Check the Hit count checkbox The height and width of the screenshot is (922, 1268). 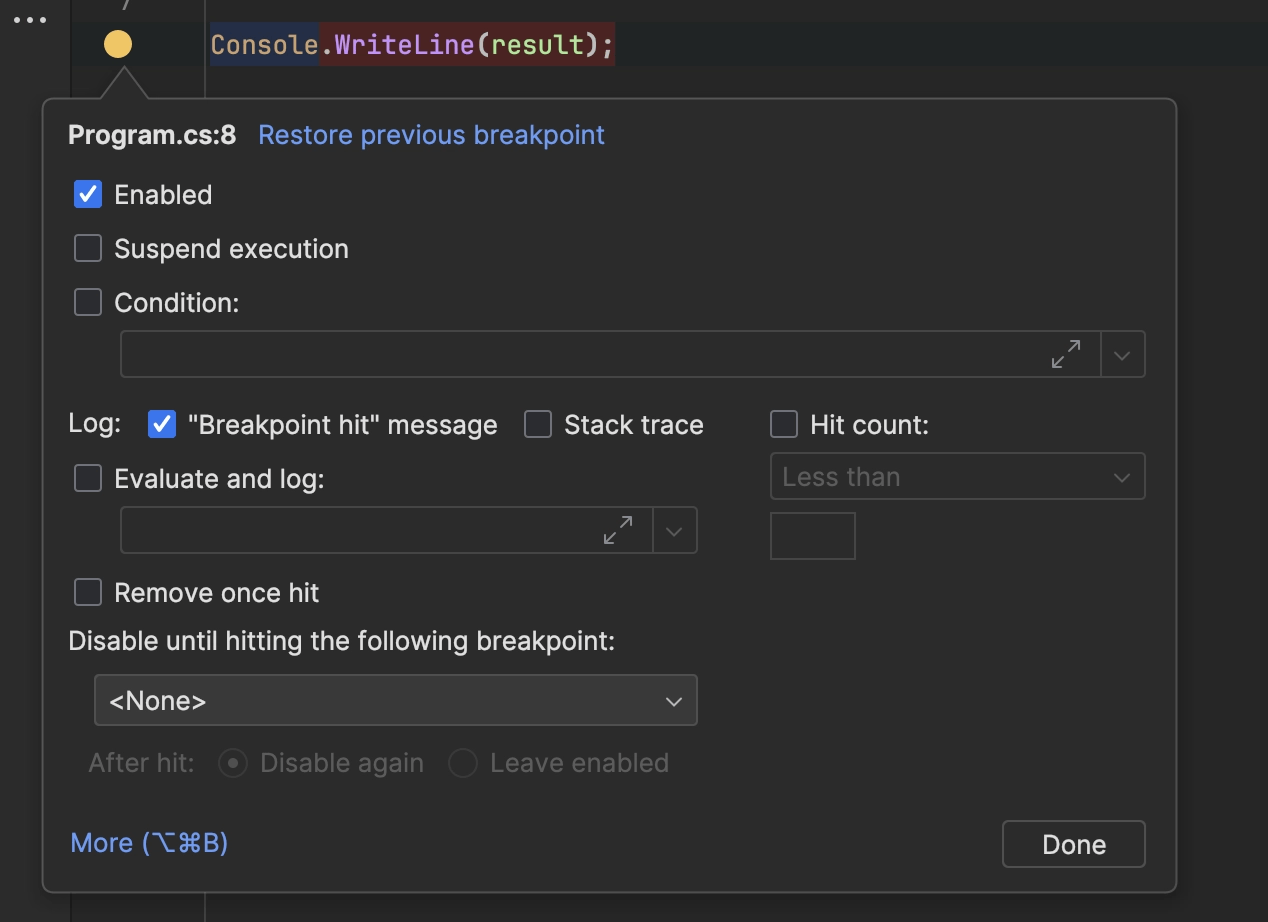click(784, 424)
